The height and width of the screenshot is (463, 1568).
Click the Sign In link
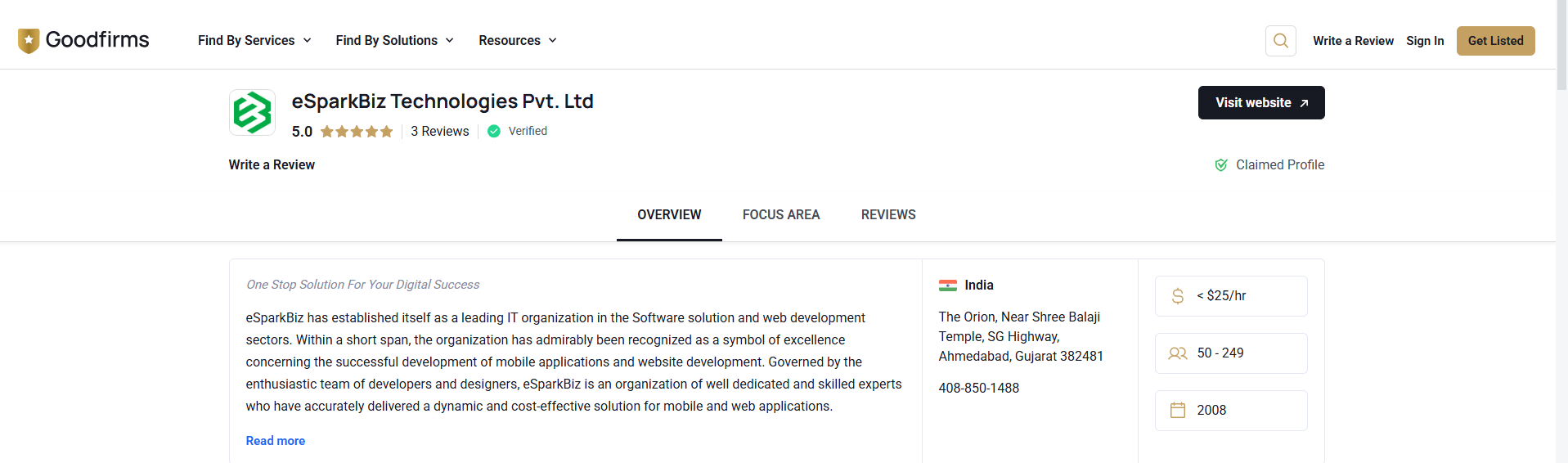click(x=1425, y=41)
